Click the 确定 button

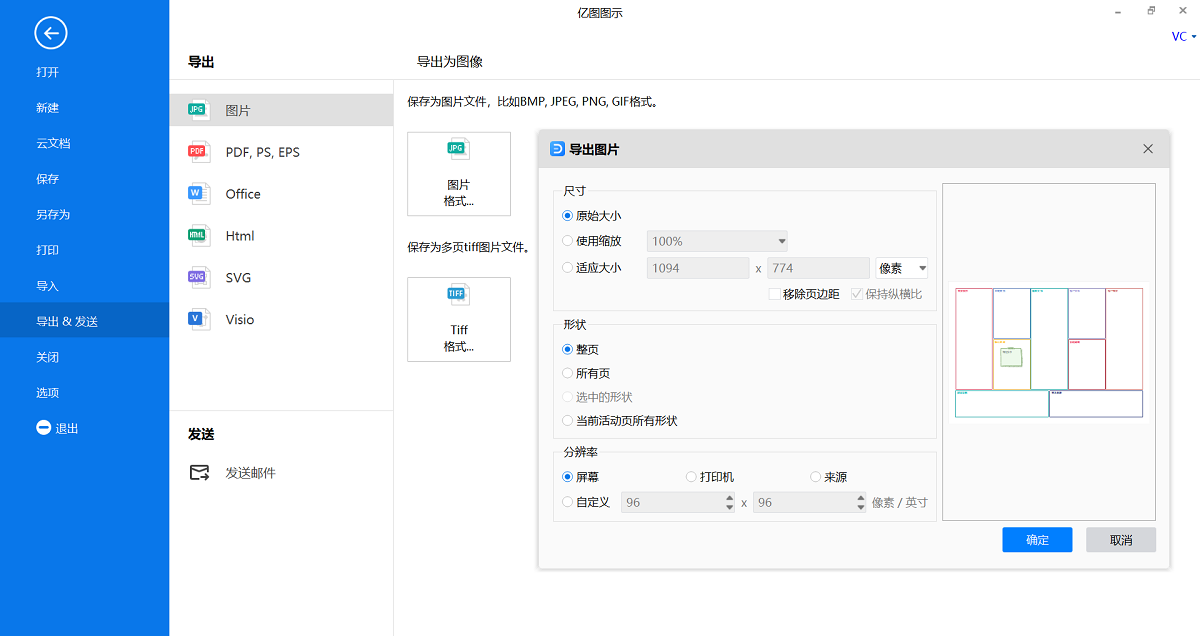pos(1037,540)
